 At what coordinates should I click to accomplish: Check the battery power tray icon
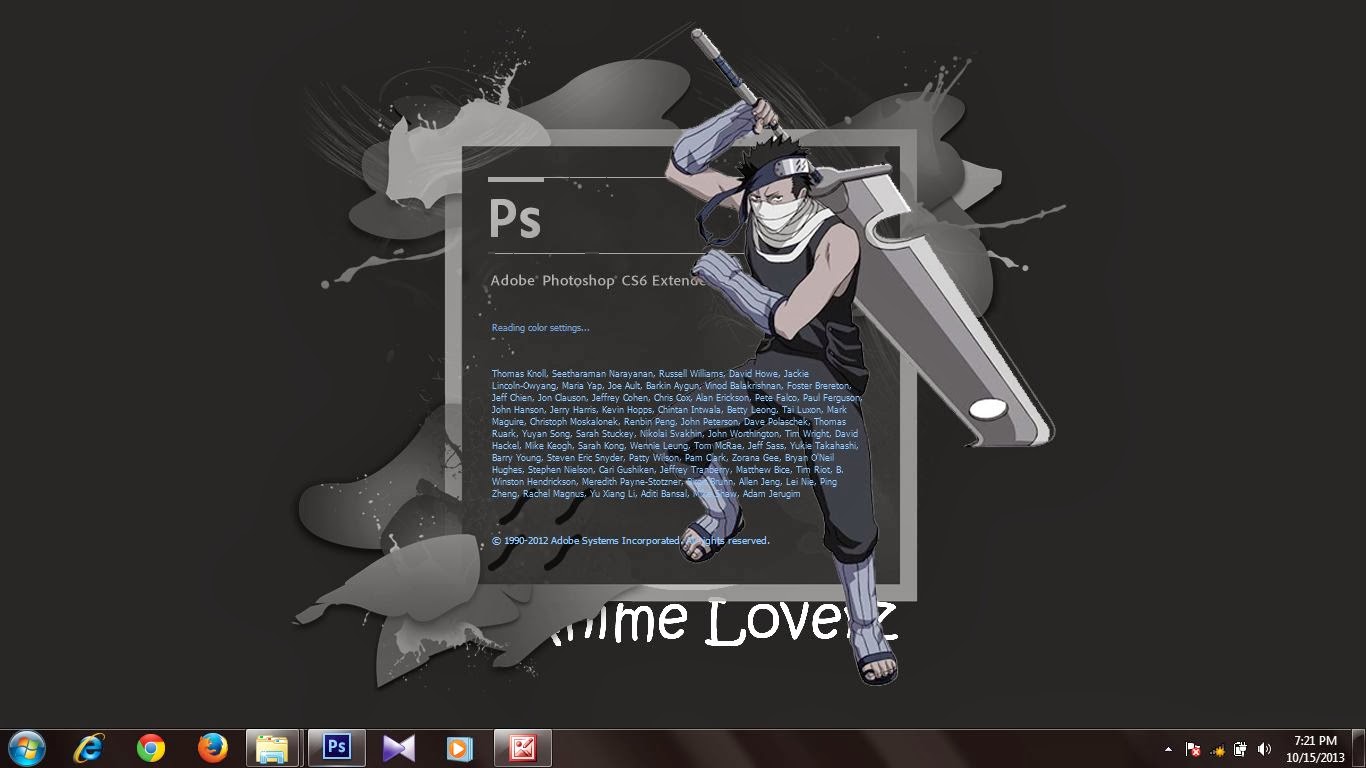pyautogui.click(x=1240, y=749)
